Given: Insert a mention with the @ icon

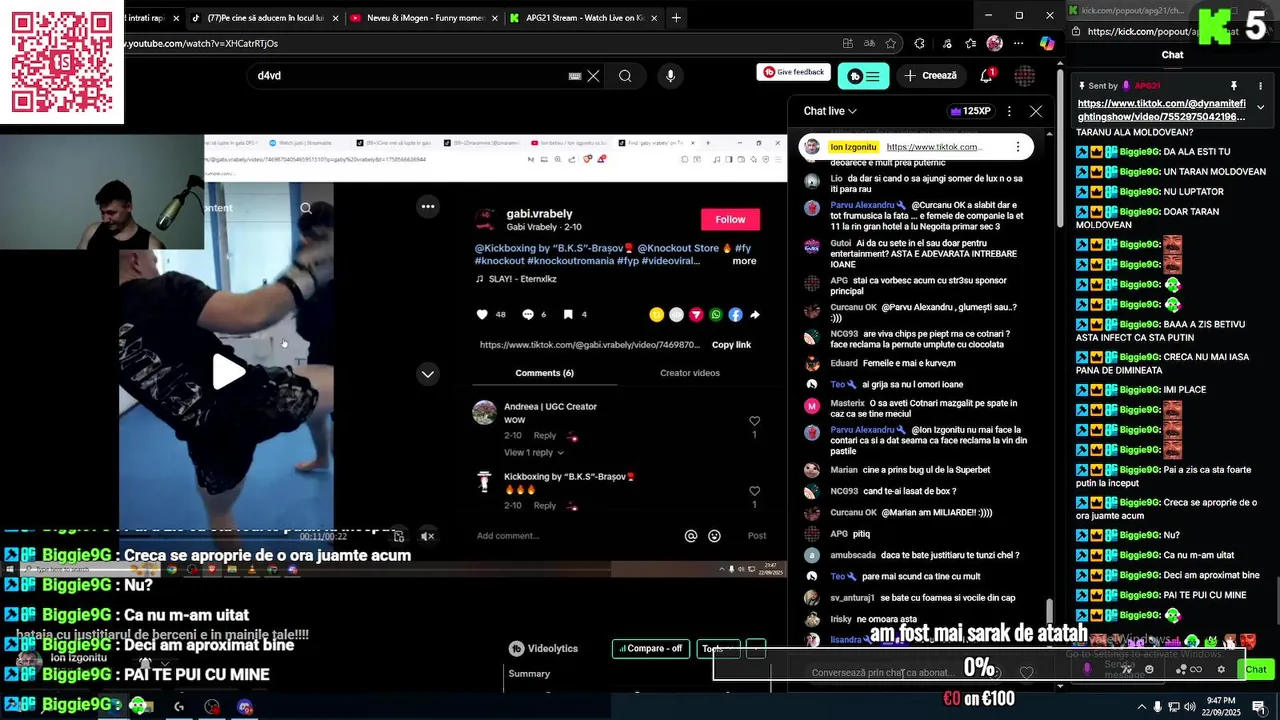Looking at the screenshot, I should 690,536.
